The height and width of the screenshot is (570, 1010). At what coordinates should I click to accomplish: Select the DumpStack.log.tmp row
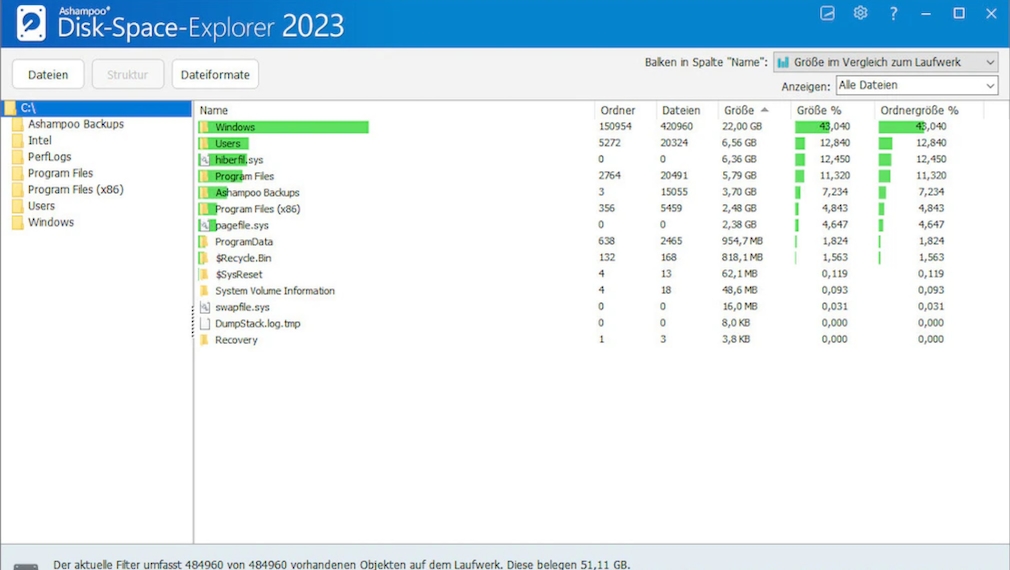[589, 323]
